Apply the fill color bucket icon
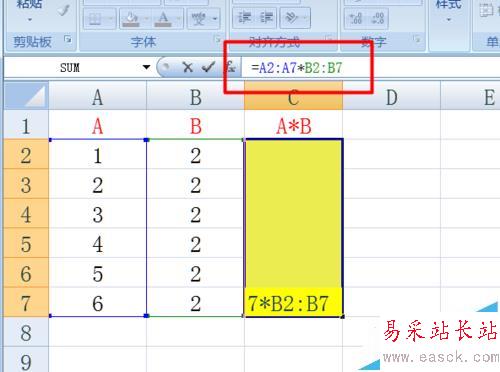500x372 pixels. click(131, 19)
